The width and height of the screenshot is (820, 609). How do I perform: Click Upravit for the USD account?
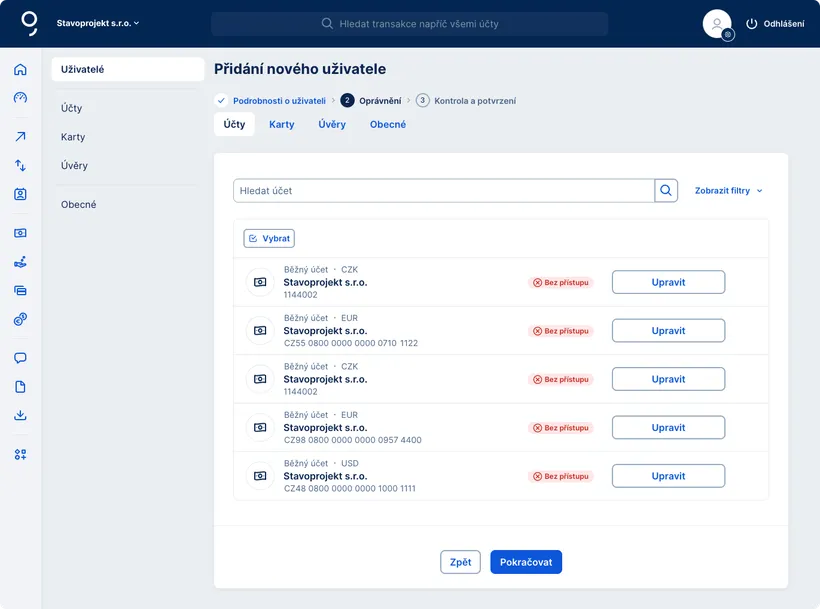668,476
